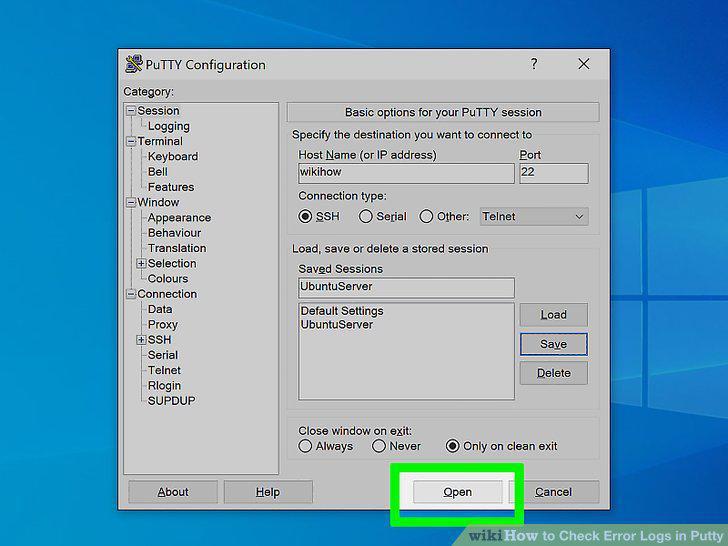Open the Rlogin settings category
728x546 pixels.
coord(164,386)
